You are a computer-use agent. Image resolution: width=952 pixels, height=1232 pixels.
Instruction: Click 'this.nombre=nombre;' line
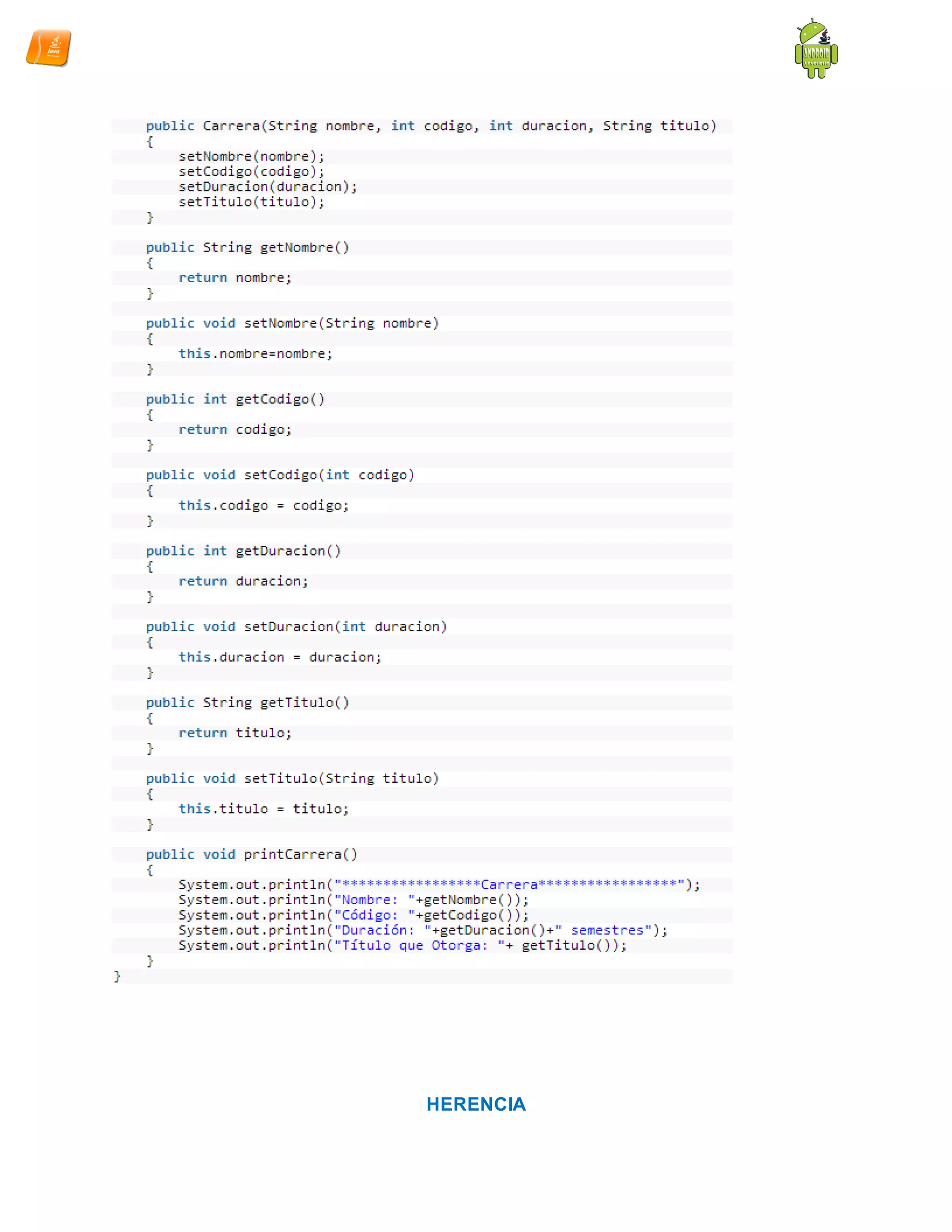[256, 354]
